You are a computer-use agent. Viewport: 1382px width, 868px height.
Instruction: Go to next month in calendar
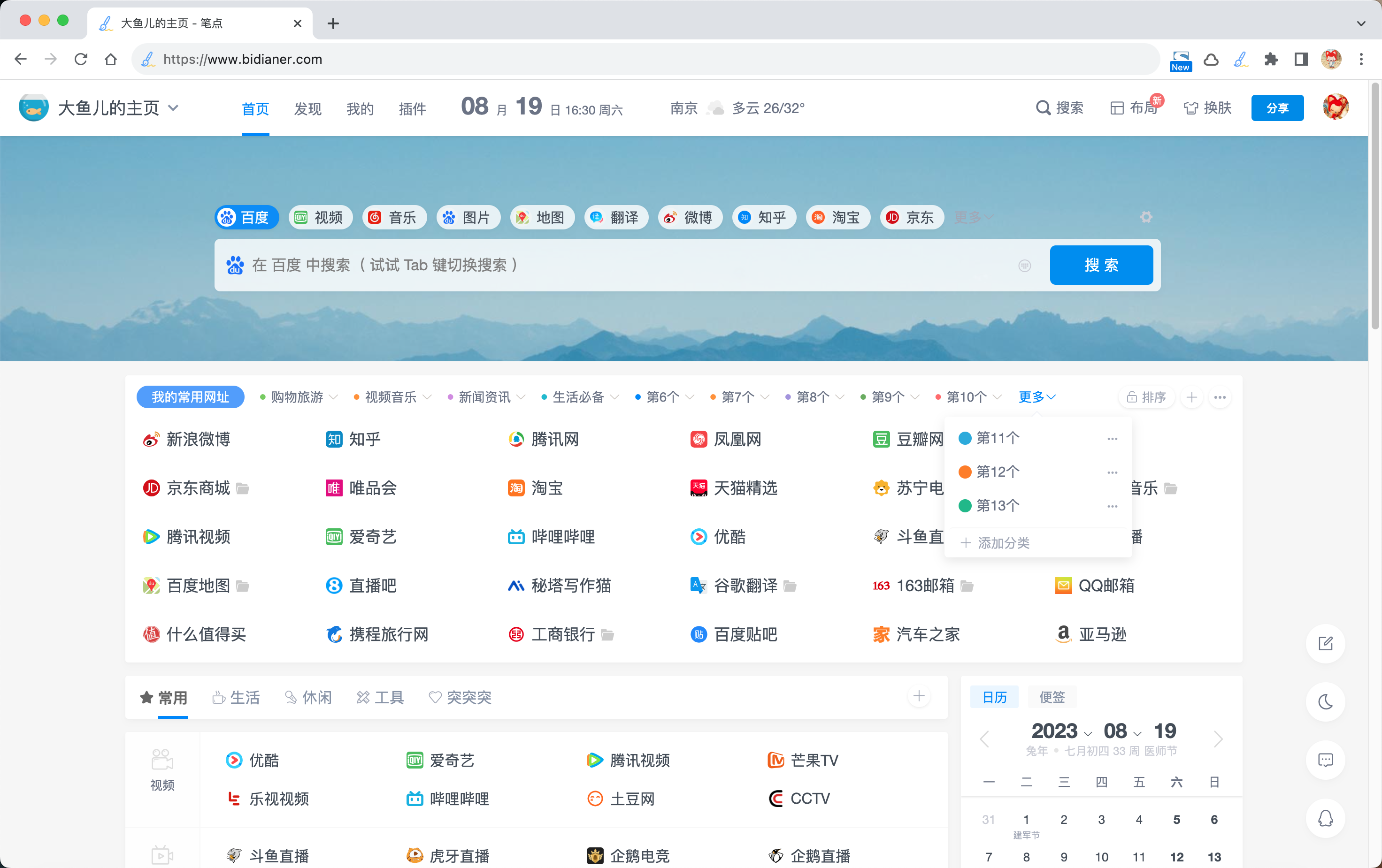pyautogui.click(x=1219, y=739)
